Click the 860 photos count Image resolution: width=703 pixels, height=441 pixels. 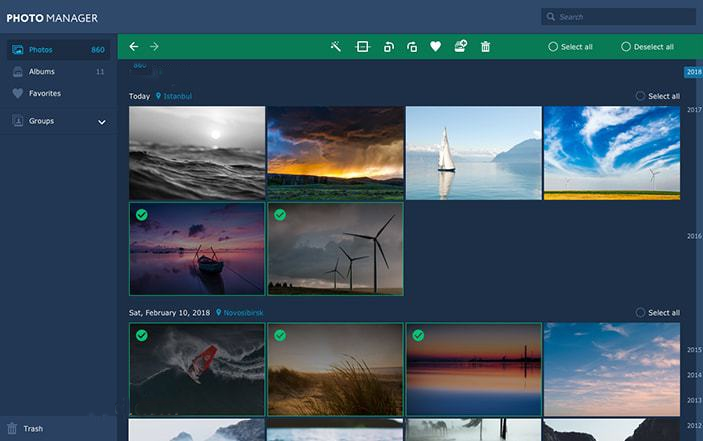pyautogui.click(x=98, y=50)
